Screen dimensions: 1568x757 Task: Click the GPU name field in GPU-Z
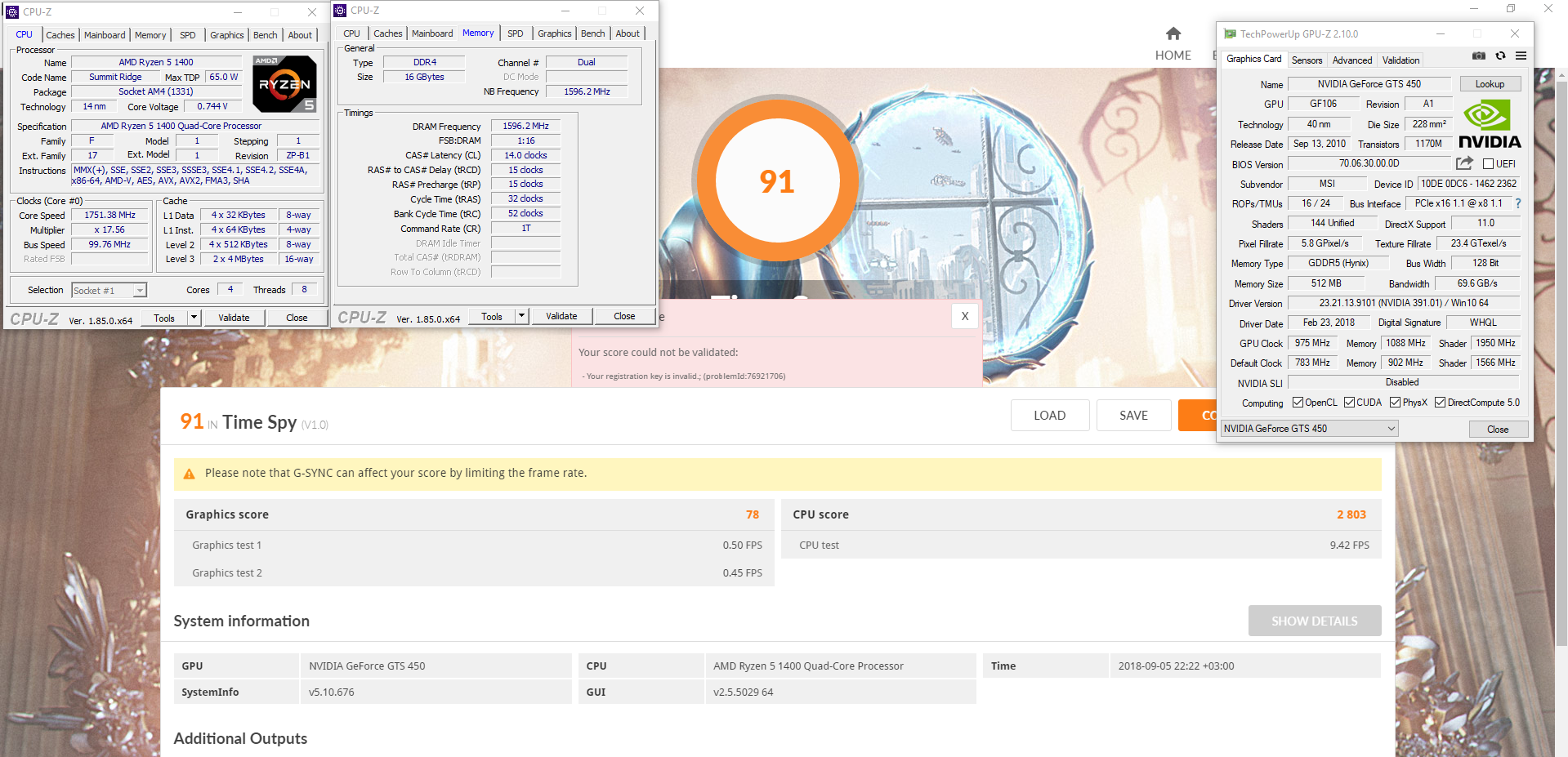click(1369, 84)
